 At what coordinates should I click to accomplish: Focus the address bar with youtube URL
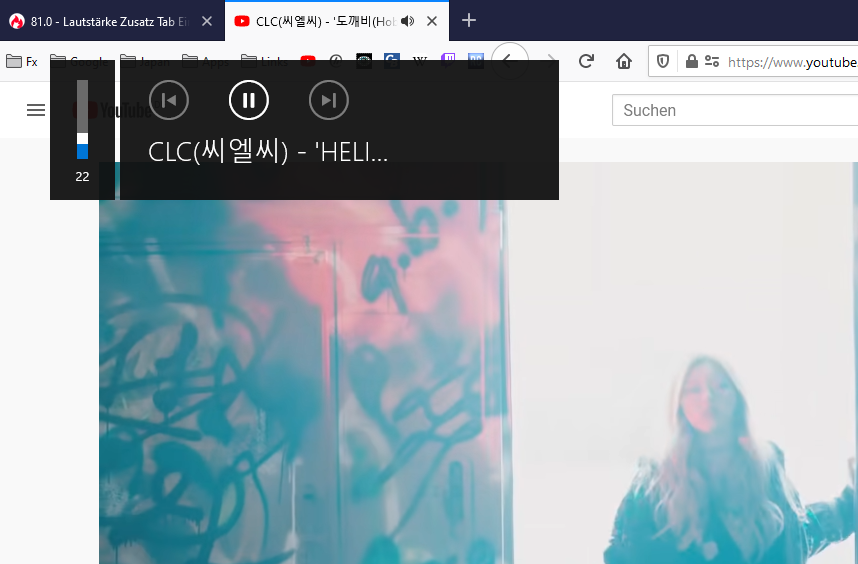pos(792,62)
